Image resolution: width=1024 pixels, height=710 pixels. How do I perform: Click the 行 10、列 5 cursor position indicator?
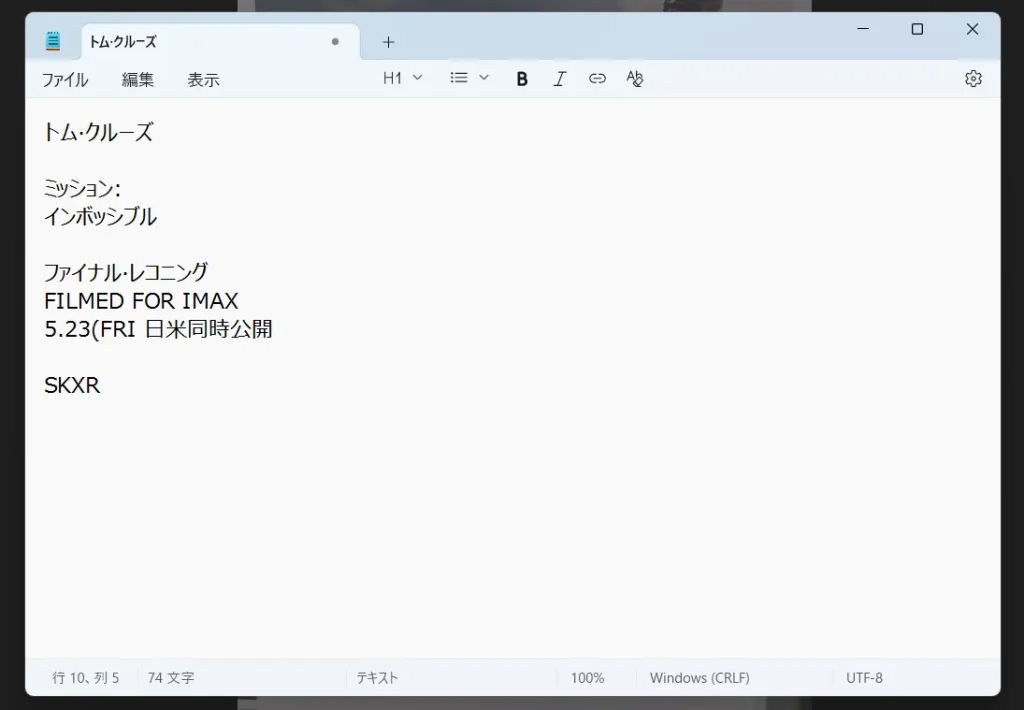pos(86,678)
